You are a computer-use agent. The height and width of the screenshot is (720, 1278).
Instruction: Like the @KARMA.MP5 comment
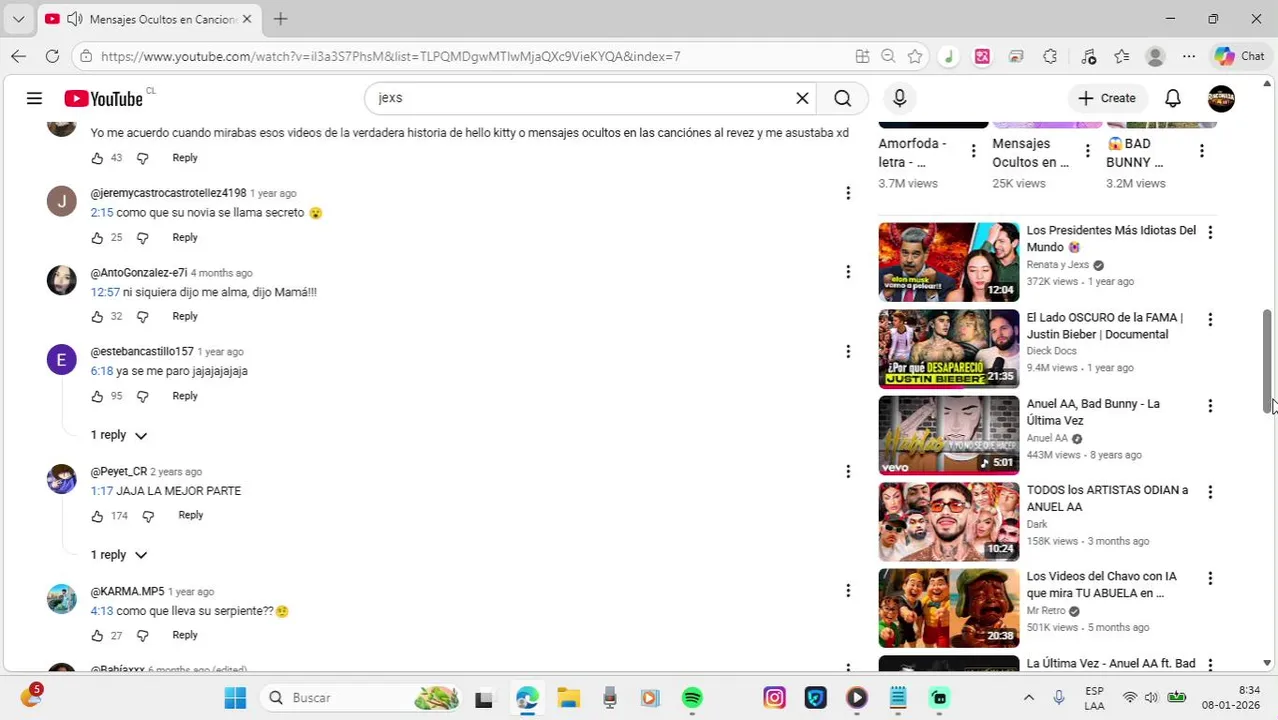pos(97,636)
